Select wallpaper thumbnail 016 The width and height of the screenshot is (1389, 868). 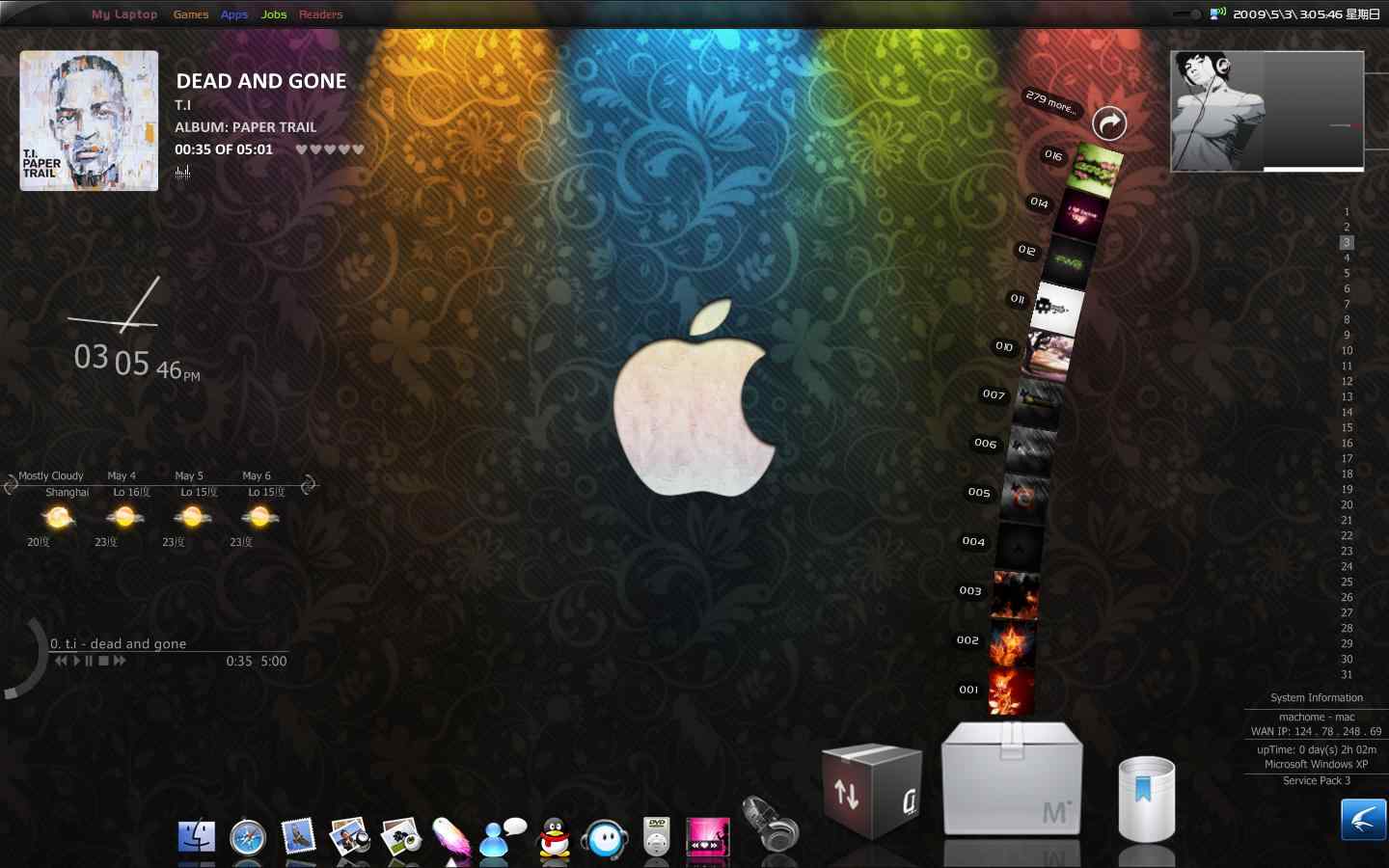(1094, 170)
